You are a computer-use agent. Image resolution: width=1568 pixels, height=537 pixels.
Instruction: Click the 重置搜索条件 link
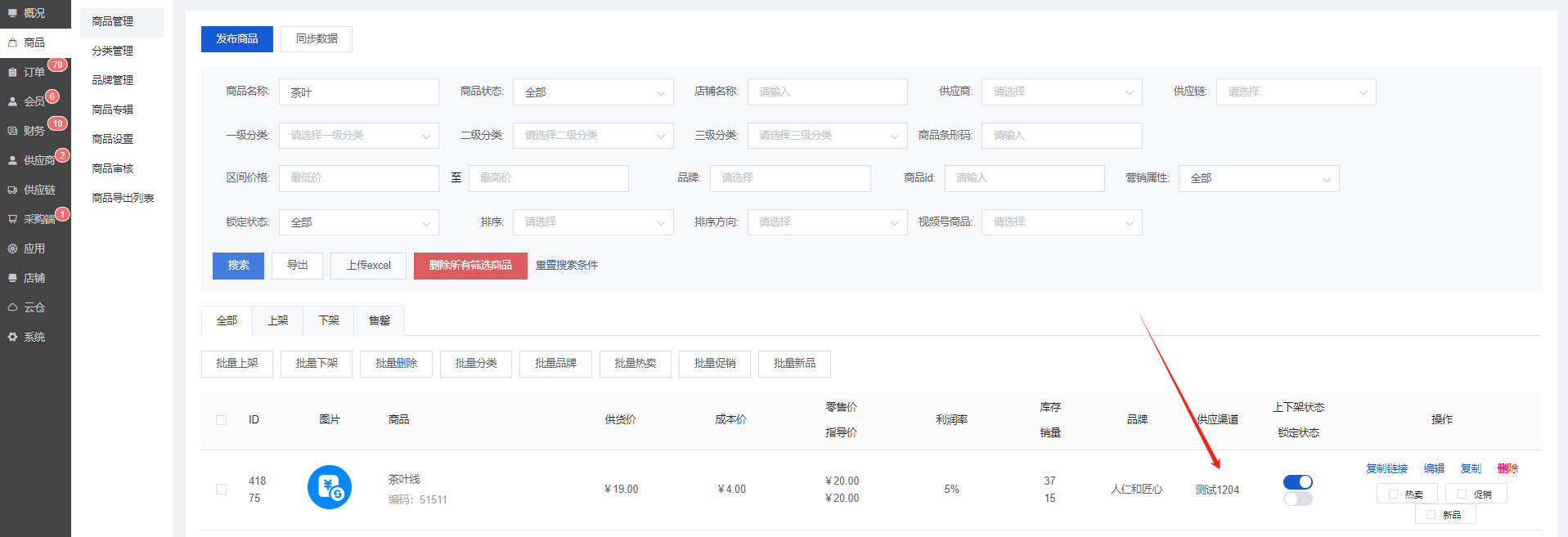click(x=566, y=265)
